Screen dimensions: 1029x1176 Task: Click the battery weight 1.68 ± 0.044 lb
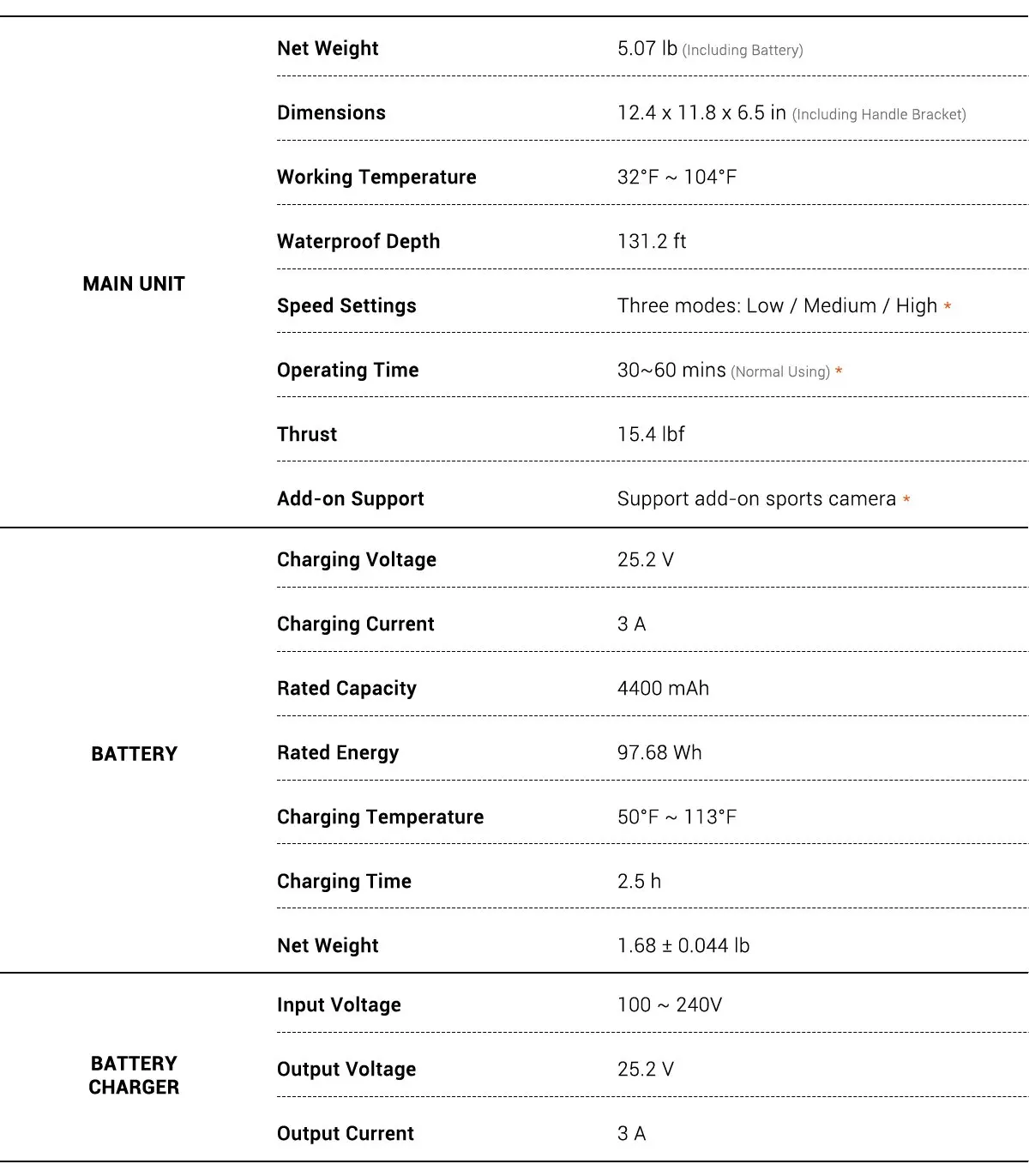coord(683,946)
